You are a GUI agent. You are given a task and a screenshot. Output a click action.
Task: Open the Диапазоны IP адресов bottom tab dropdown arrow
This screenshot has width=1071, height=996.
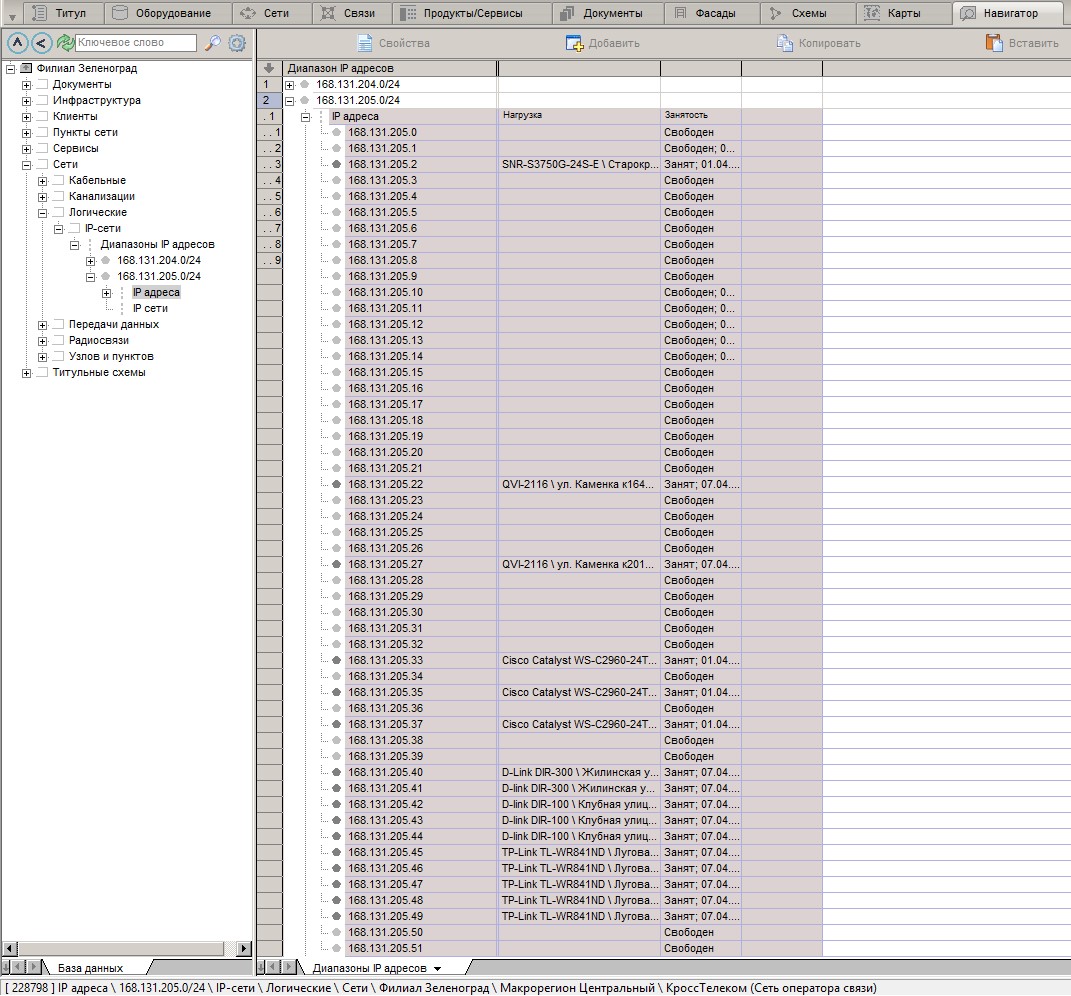tap(437, 969)
